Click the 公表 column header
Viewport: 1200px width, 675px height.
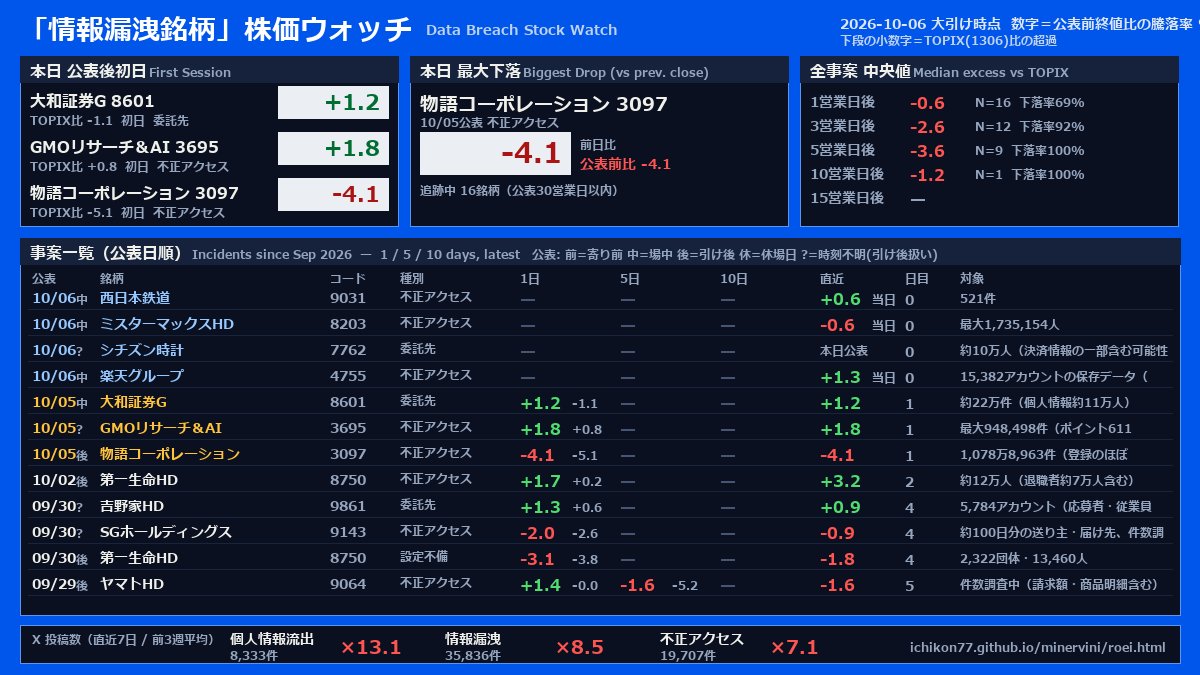(44, 278)
